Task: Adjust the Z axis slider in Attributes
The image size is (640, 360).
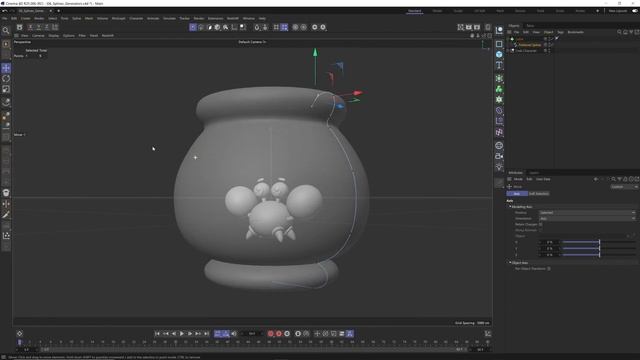Action: (599, 254)
